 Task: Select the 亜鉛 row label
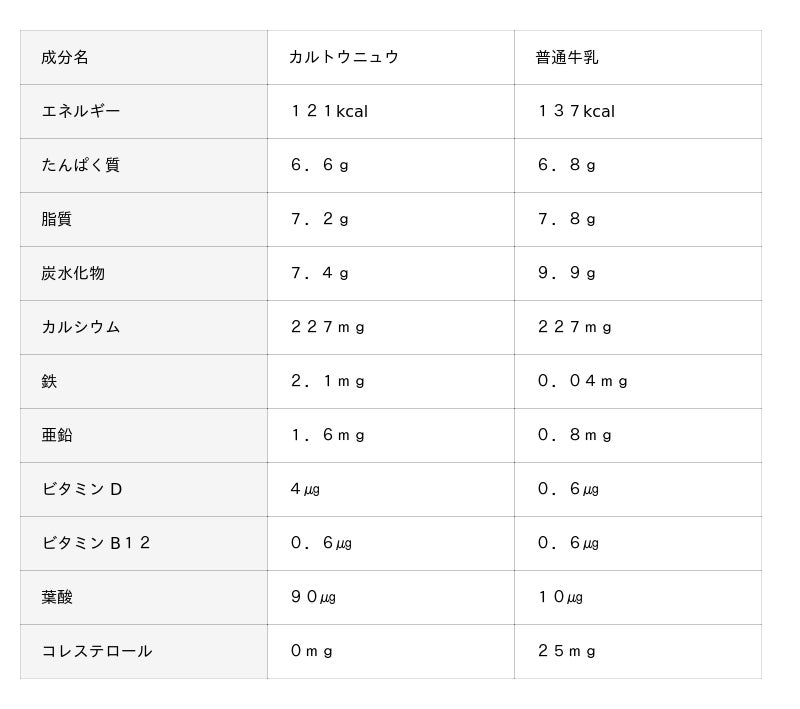(57, 435)
